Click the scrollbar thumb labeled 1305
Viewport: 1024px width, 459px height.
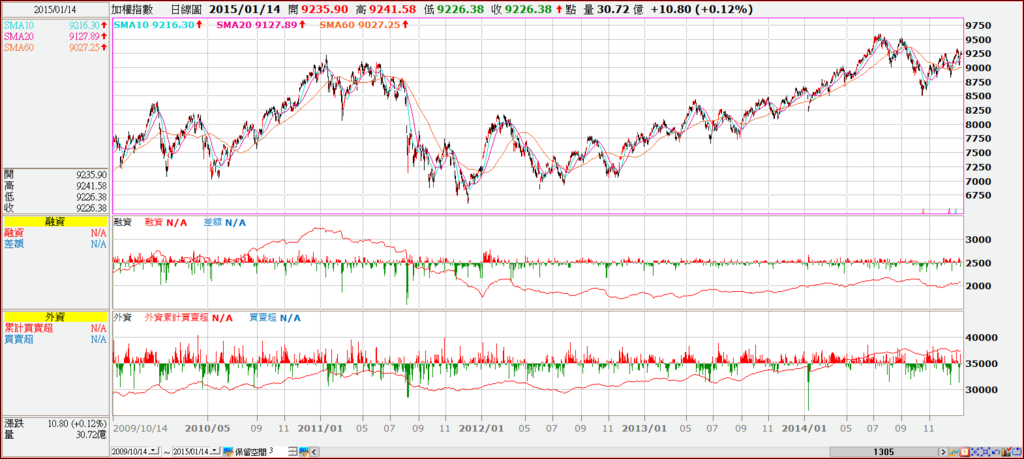pos(884,452)
